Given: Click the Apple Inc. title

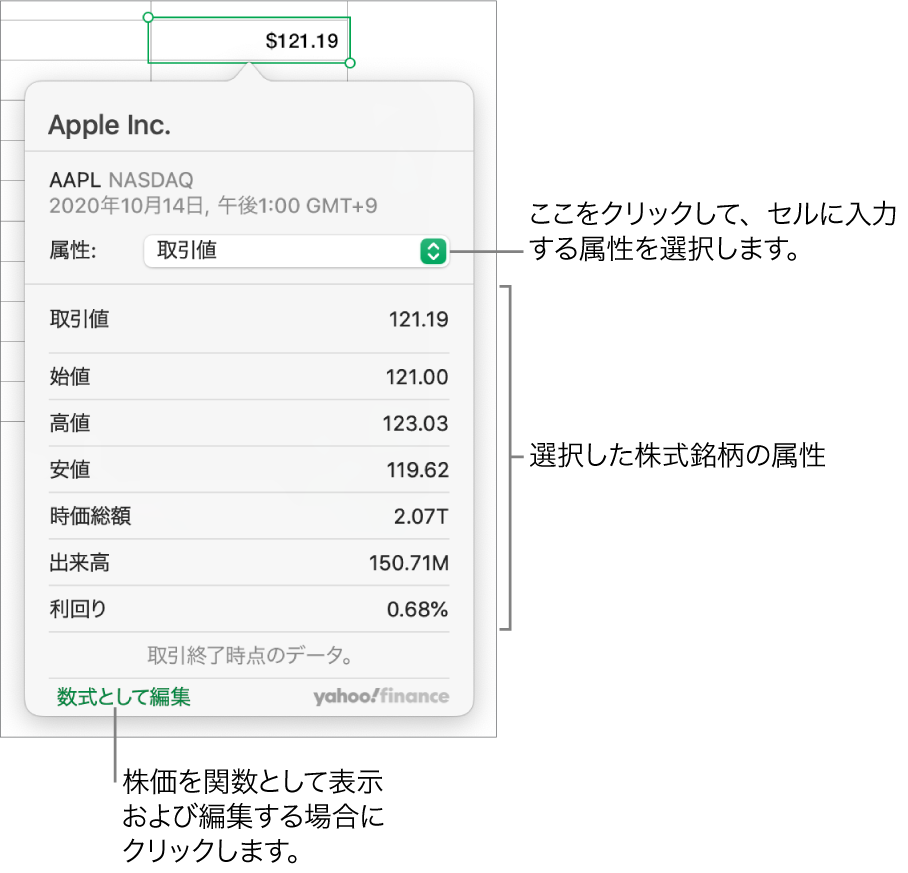Looking at the screenshot, I should 111,127.
